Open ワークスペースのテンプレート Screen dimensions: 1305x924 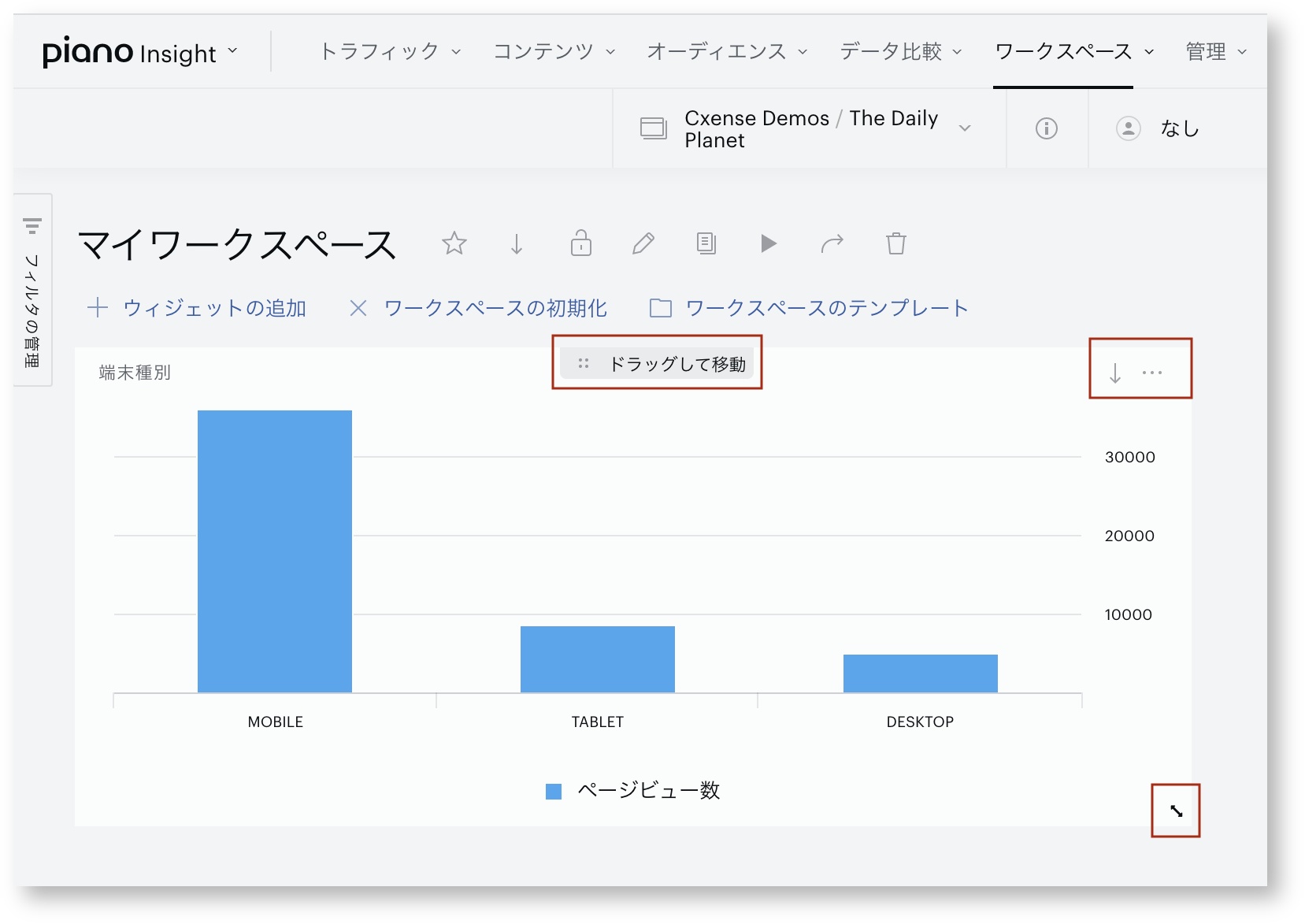point(827,308)
